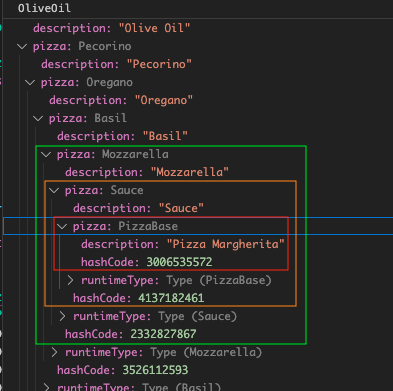Select description "Basil" row
The height and width of the screenshot is (391, 393).
[x=198, y=136]
